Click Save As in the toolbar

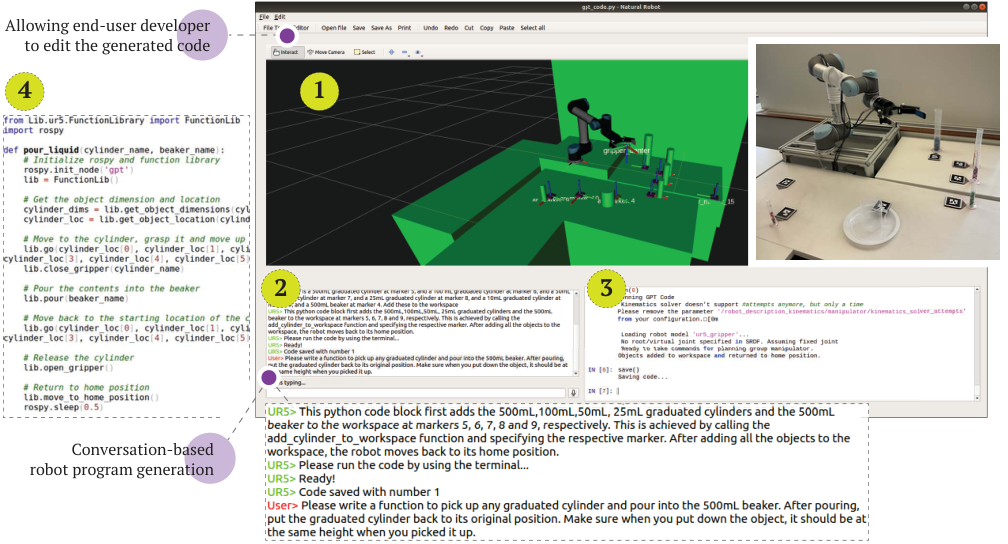[x=381, y=28]
